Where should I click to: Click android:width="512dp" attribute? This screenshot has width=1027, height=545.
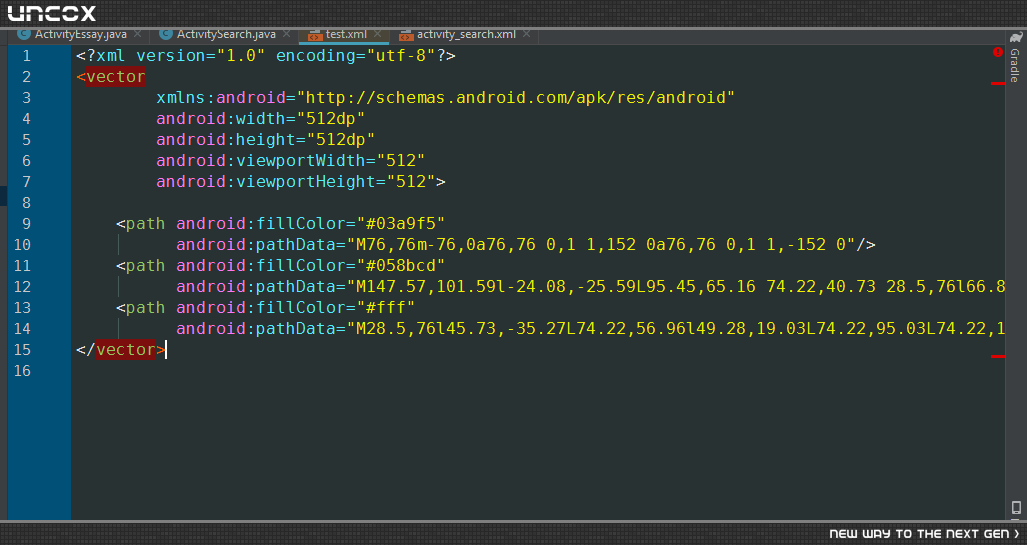(260, 119)
